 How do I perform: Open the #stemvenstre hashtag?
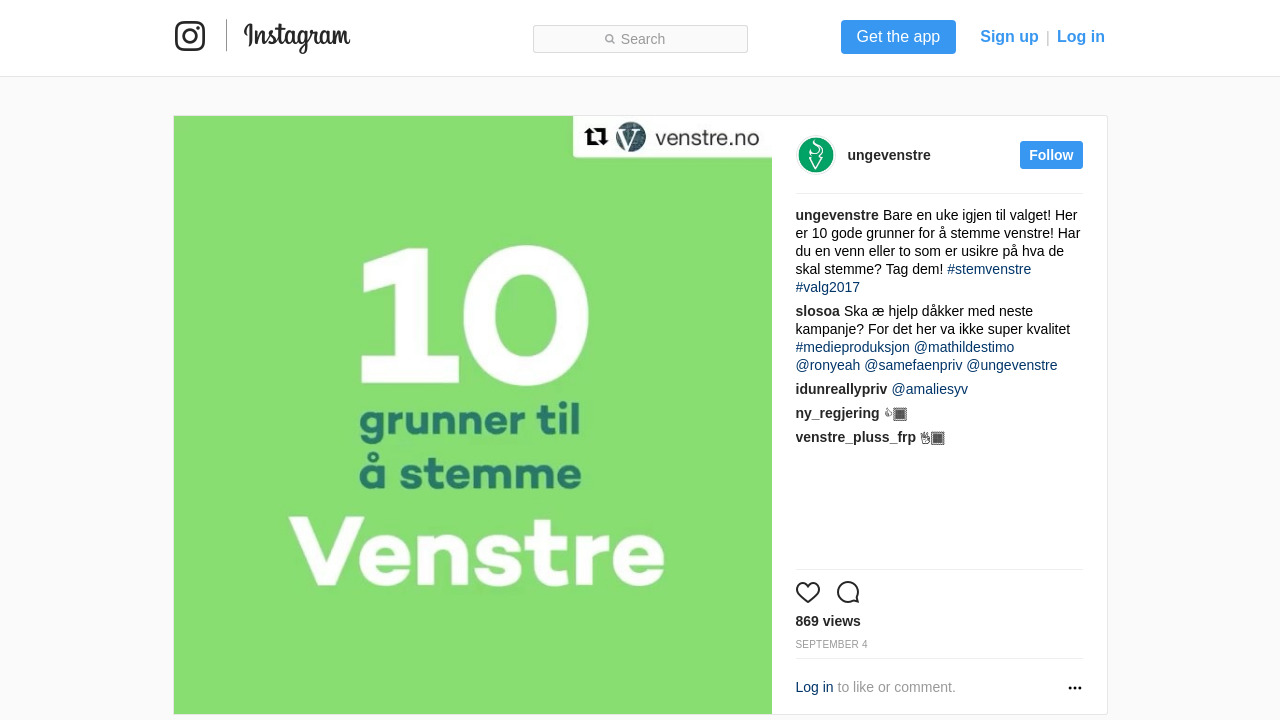pos(989,269)
